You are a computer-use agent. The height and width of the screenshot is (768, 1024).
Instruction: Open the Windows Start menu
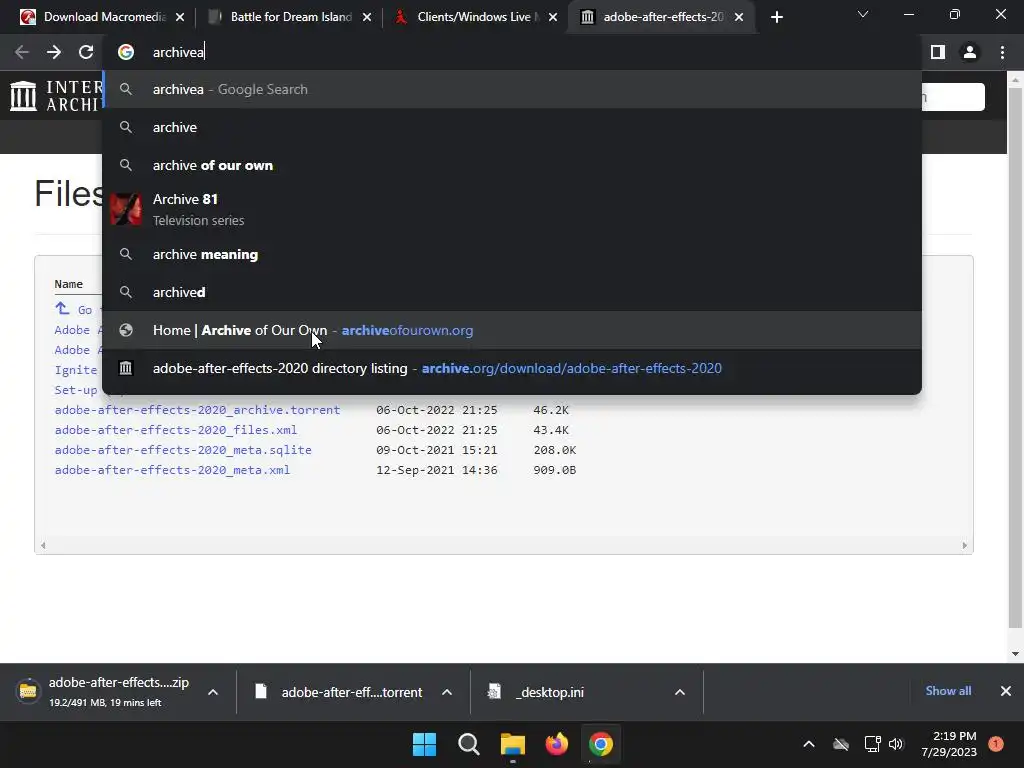pos(424,744)
